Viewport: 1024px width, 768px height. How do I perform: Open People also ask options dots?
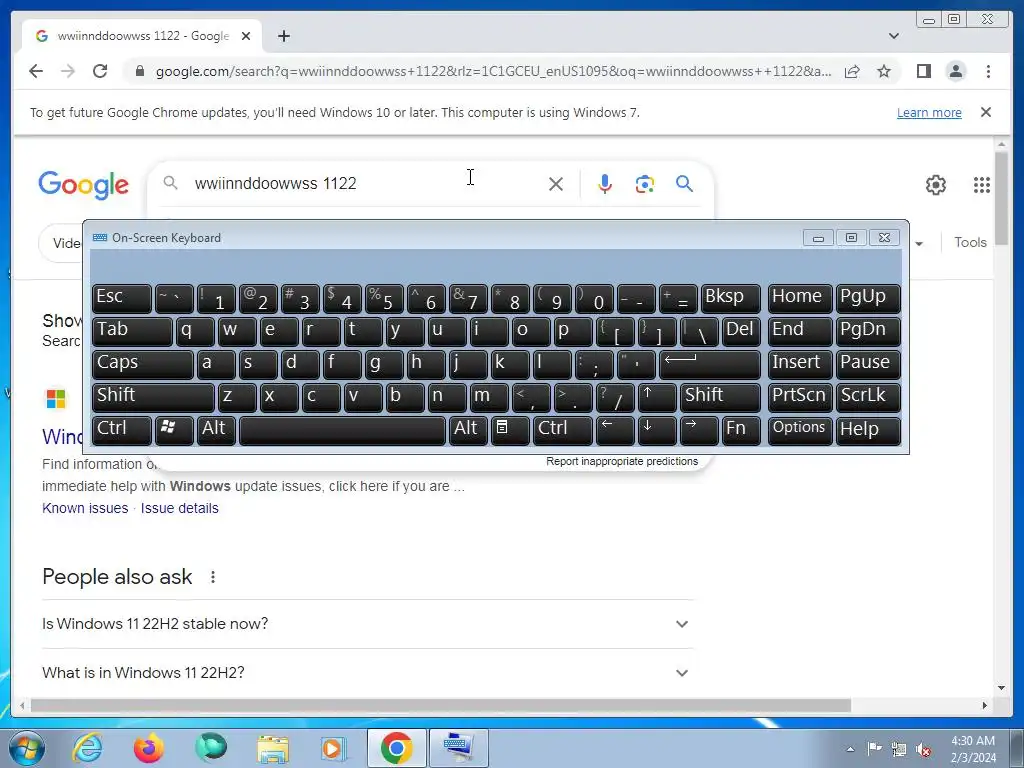213,577
